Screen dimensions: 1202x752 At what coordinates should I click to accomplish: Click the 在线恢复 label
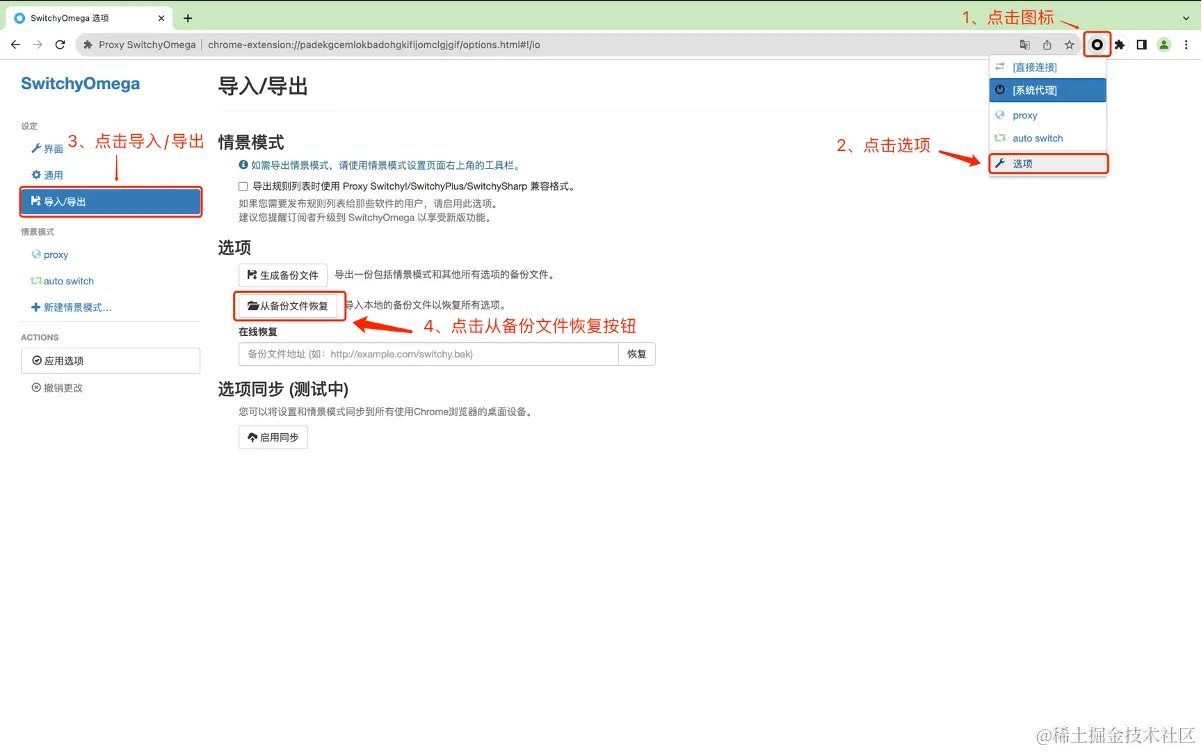point(257,331)
